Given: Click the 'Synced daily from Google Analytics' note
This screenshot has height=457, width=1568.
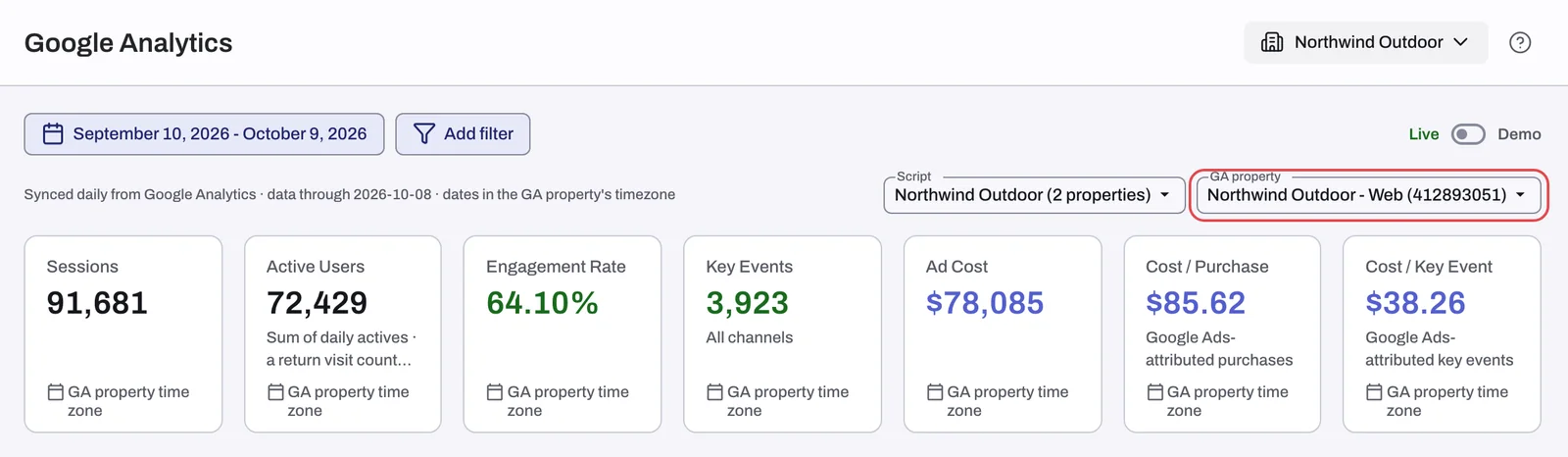Looking at the screenshot, I should click(x=350, y=194).
